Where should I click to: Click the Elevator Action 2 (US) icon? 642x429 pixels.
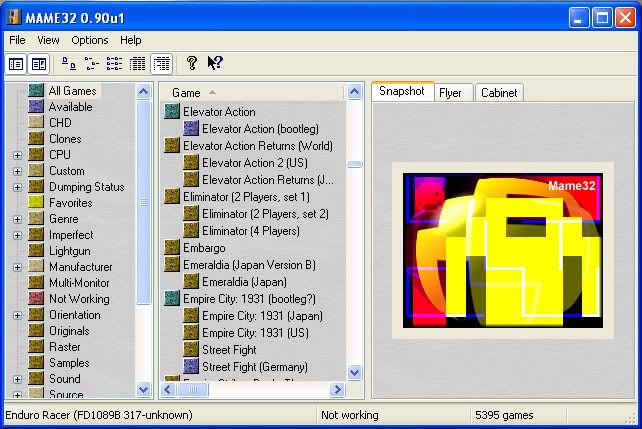coord(191,163)
